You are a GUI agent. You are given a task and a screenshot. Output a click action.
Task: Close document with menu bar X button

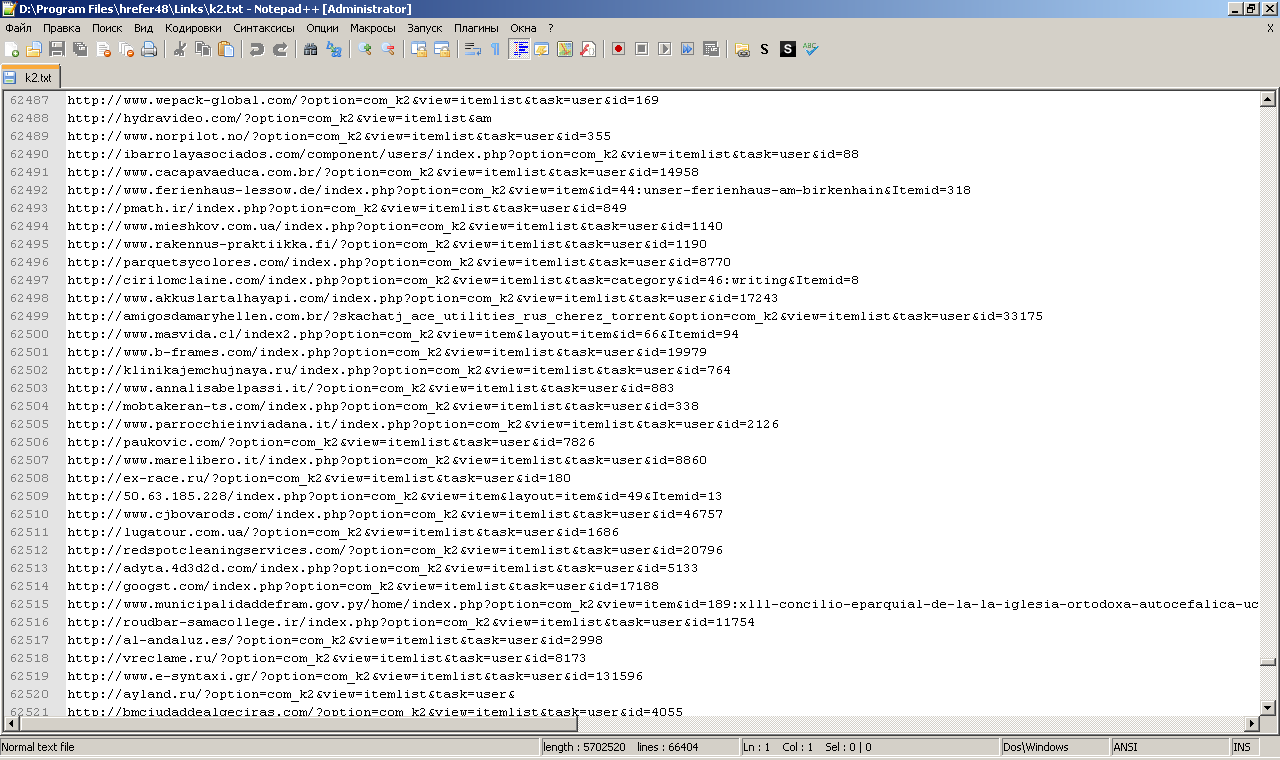click(1271, 28)
